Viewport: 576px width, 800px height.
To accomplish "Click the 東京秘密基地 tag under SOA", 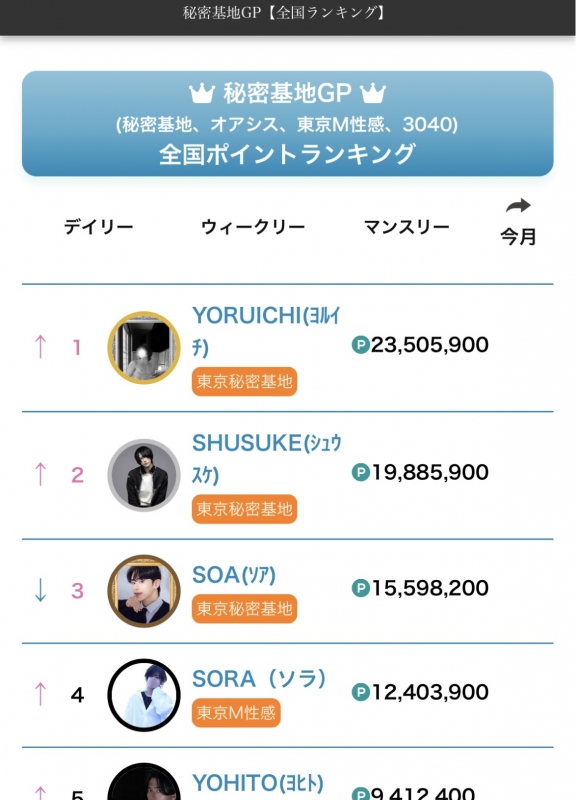I will tap(244, 609).
